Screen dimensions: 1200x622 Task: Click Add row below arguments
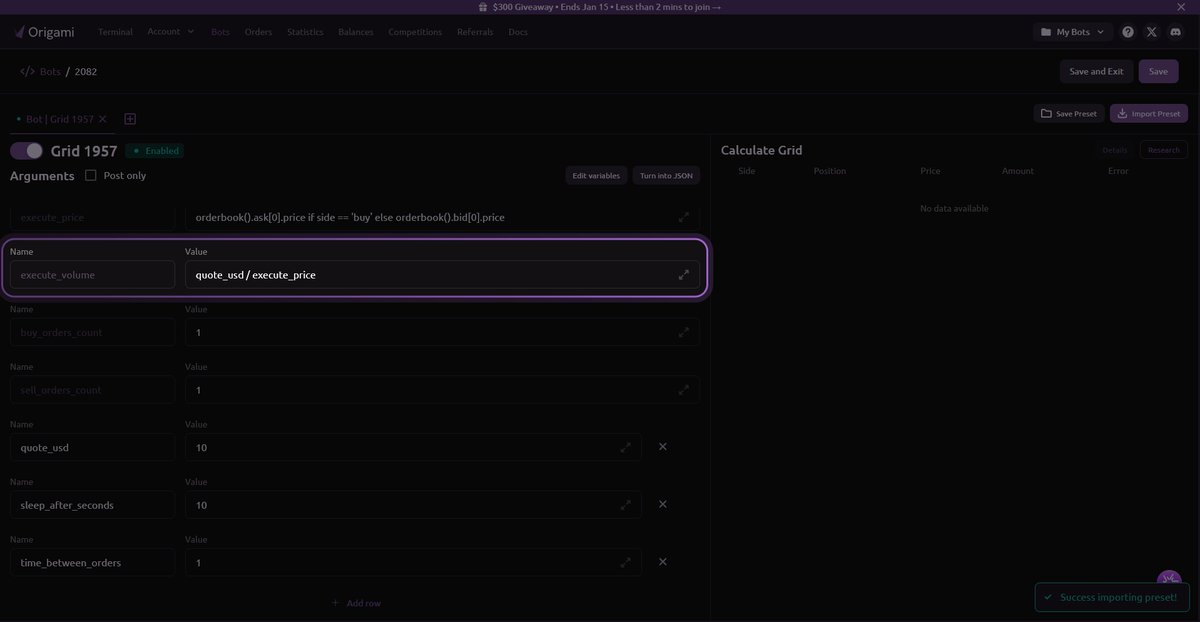pyautogui.click(x=356, y=603)
